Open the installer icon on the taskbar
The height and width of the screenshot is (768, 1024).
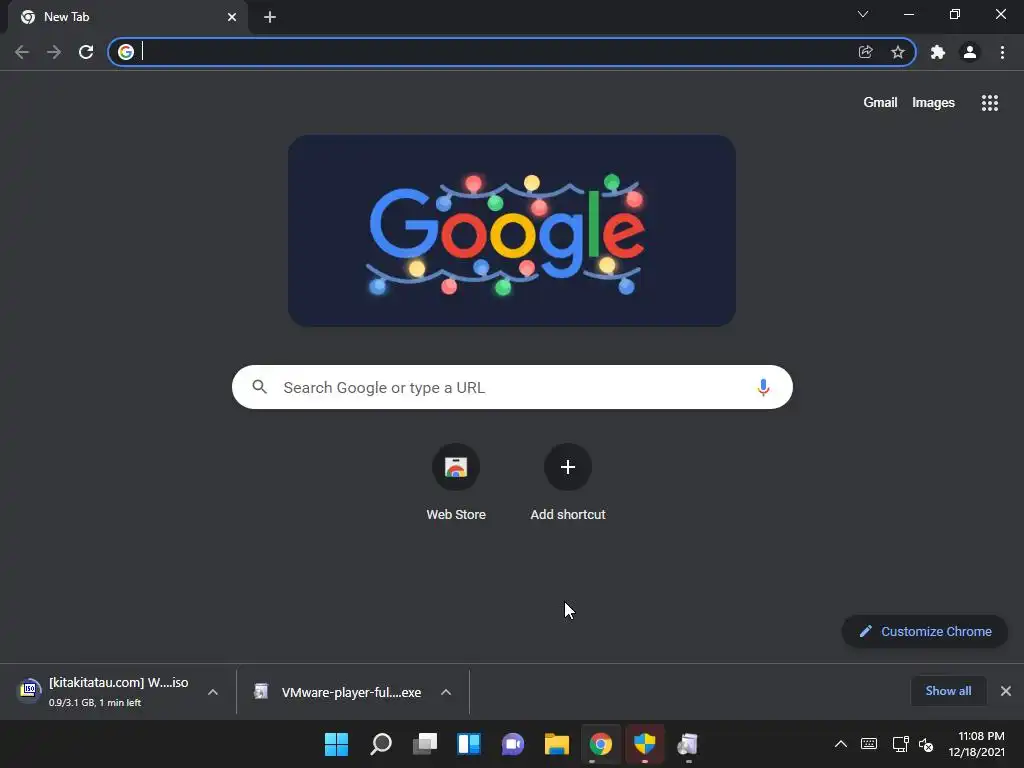[688, 744]
